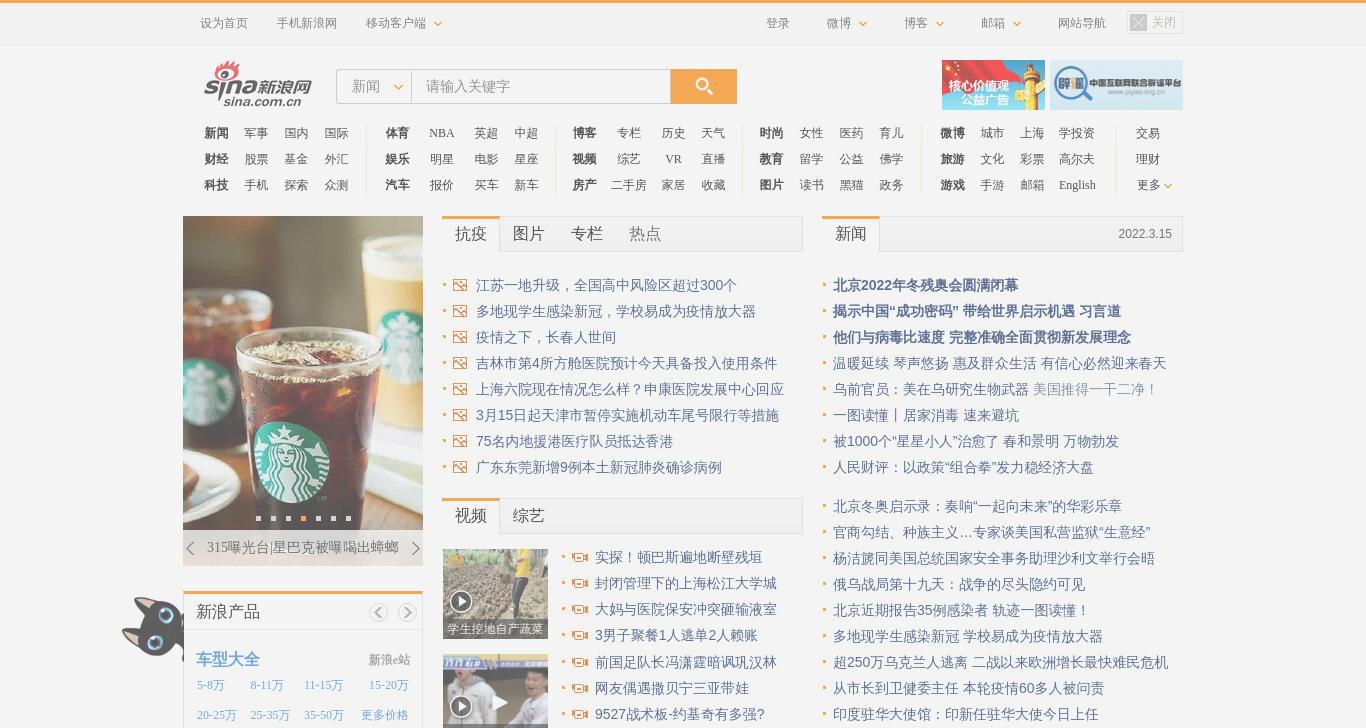Expand the 微博 dropdown in top bar
The width and height of the screenshot is (1366, 728).
pyautogui.click(x=846, y=23)
